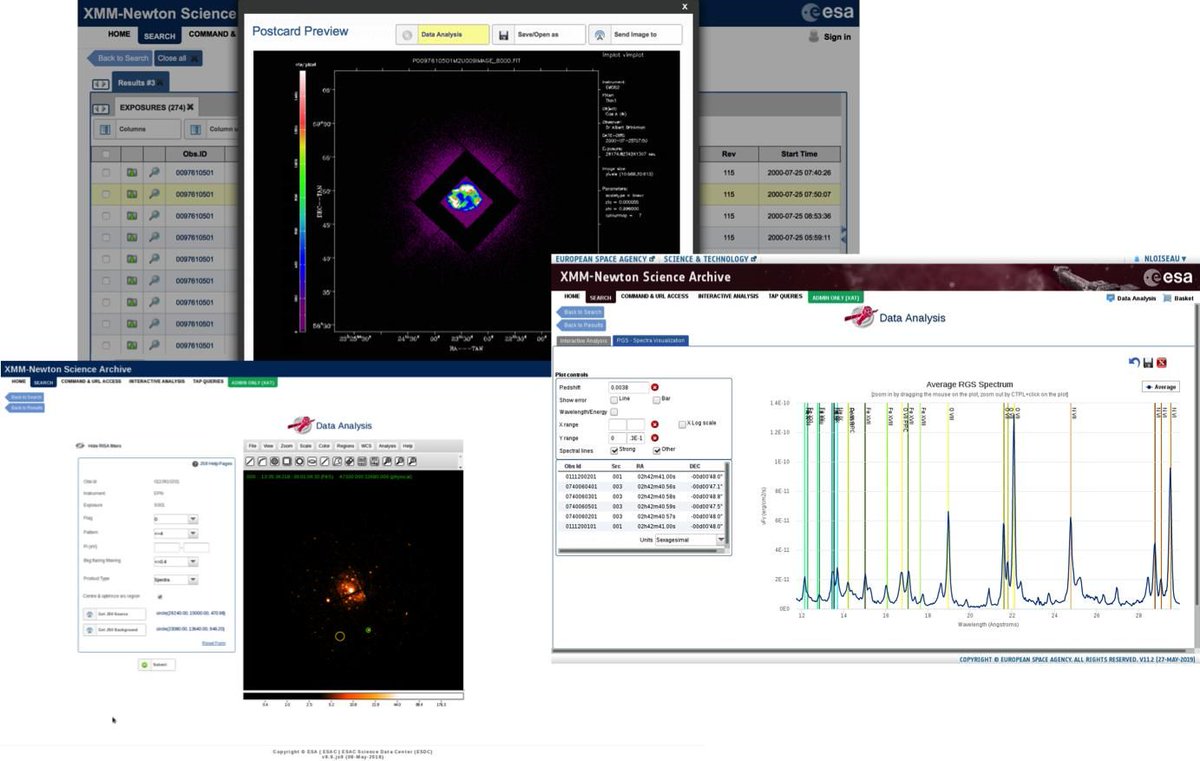Select the ellipse region tool in JS9 toolbar
This screenshot has width=1200, height=761.
(x=312, y=461)
